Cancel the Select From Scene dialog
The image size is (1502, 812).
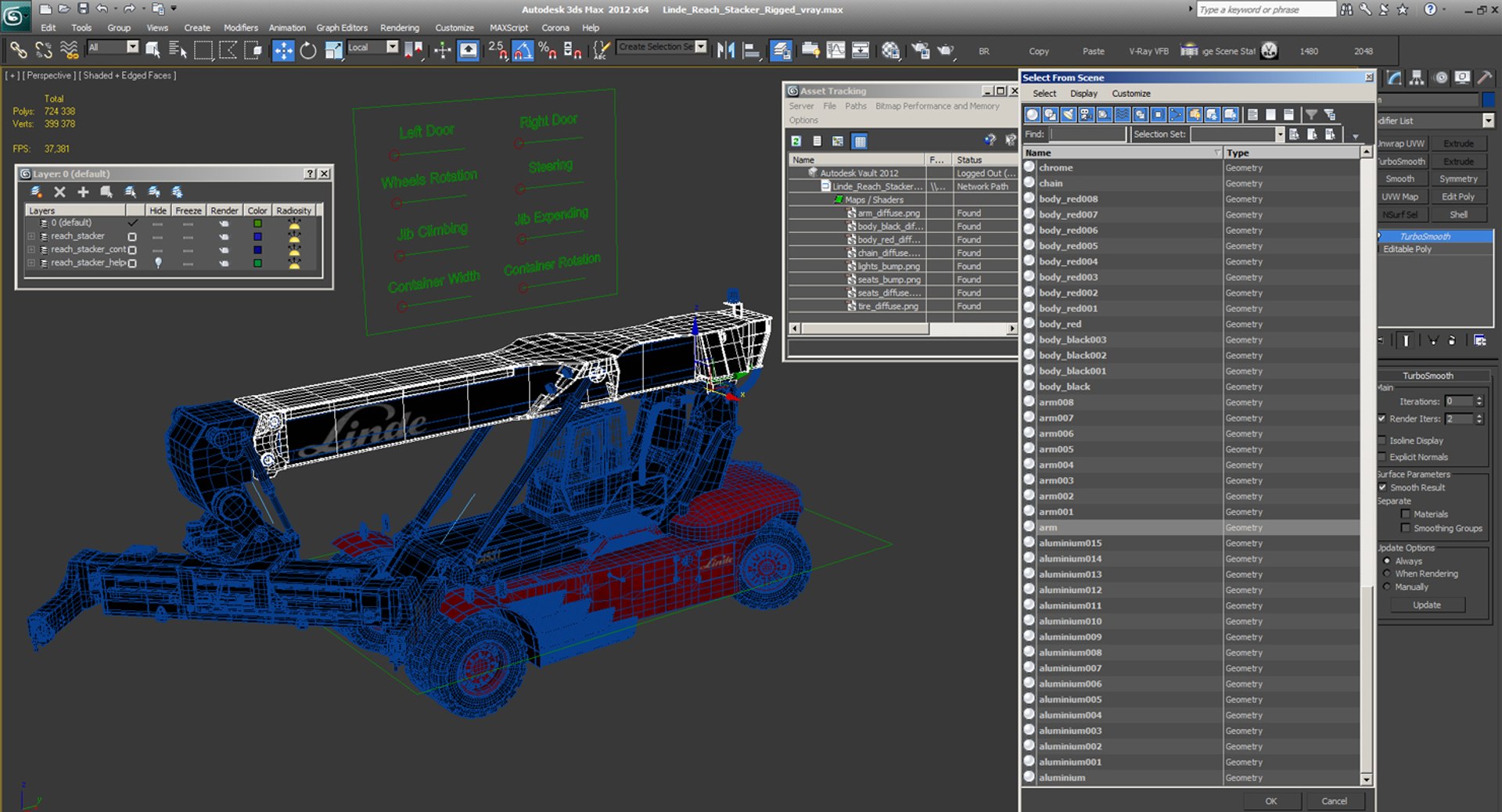(1334, 801)
